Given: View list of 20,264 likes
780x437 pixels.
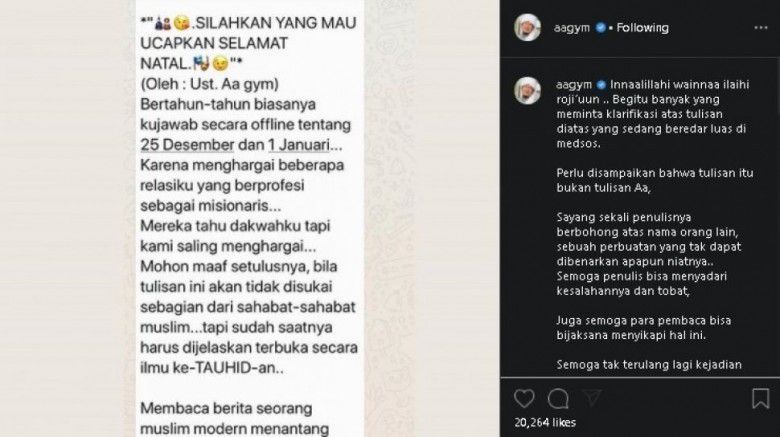Looking at the screenshot, I should pos(545,423).
